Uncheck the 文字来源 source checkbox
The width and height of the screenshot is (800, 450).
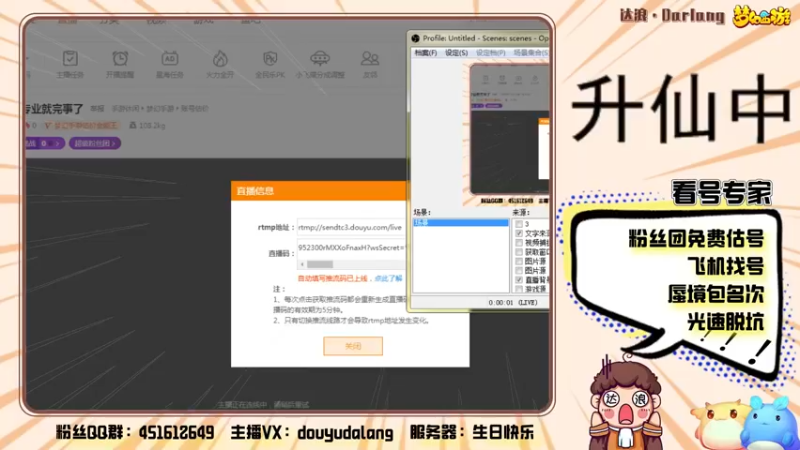coord(519,233)
